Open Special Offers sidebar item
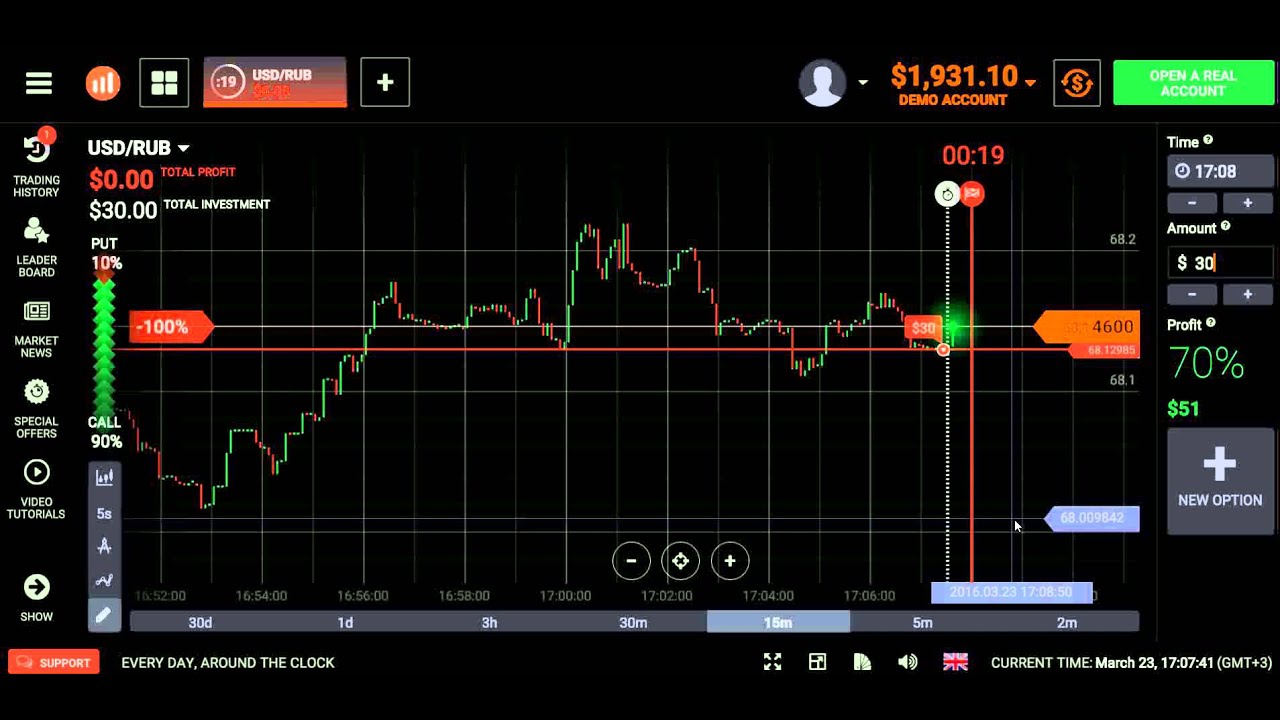1280x720 pixels. point(36,409)
